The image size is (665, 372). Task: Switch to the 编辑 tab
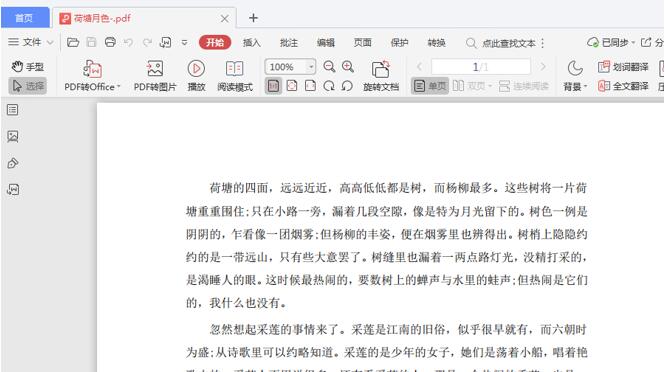(x=326, y=42)
